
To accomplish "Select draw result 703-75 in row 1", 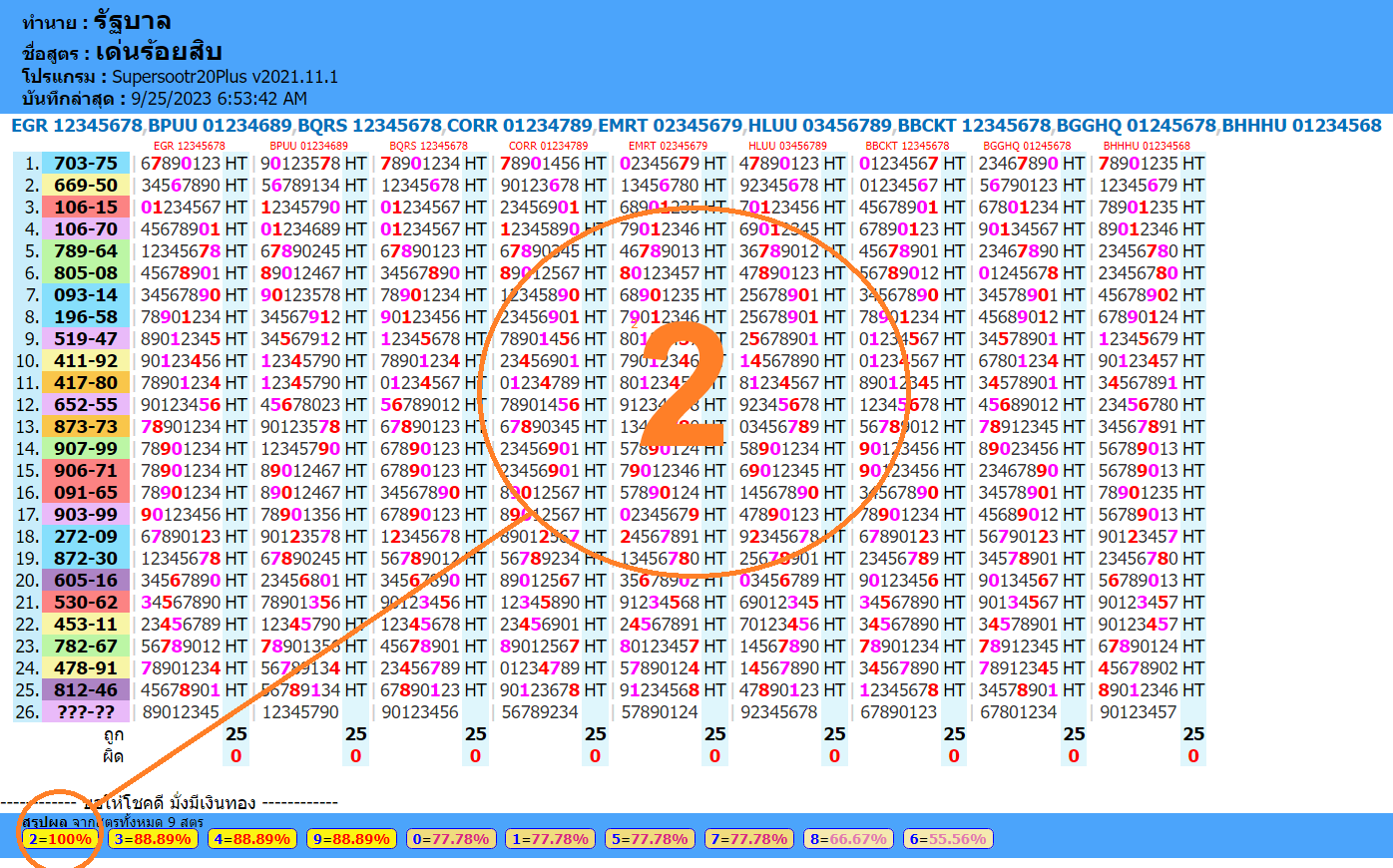I will tap(86, 164).
